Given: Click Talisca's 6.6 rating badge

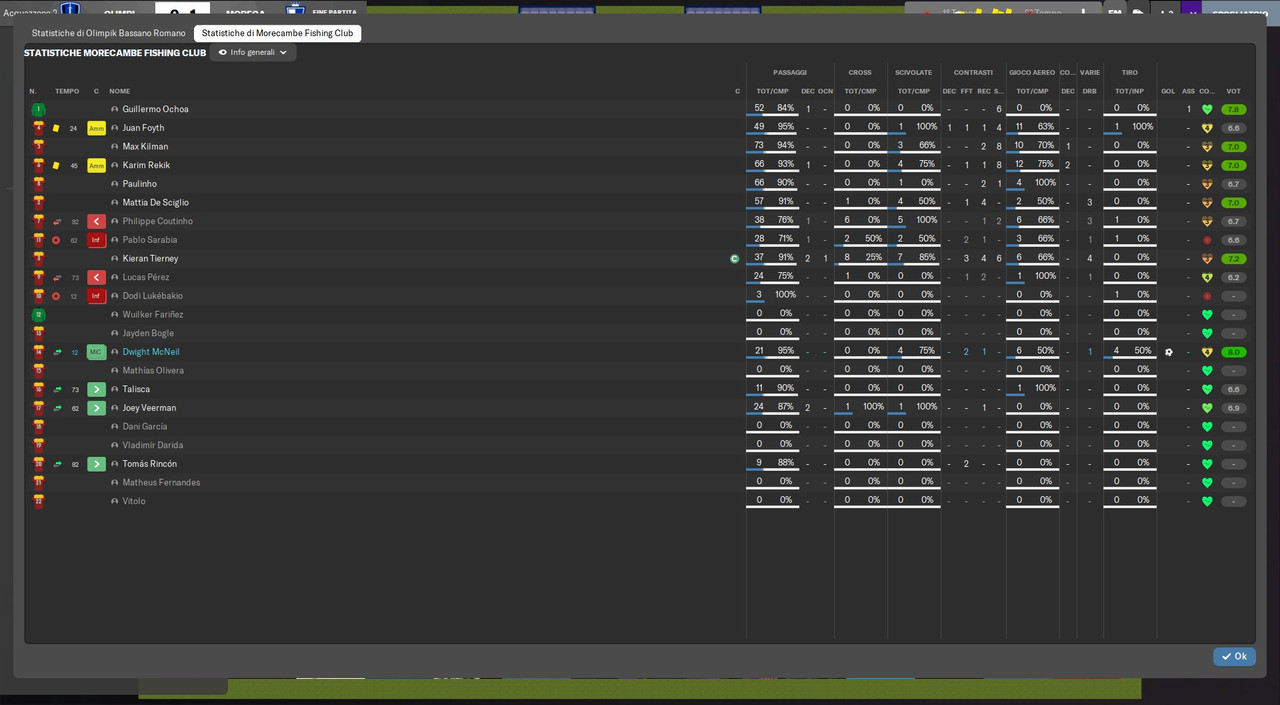Looking at the screenshot, I should coord(1234,389).
